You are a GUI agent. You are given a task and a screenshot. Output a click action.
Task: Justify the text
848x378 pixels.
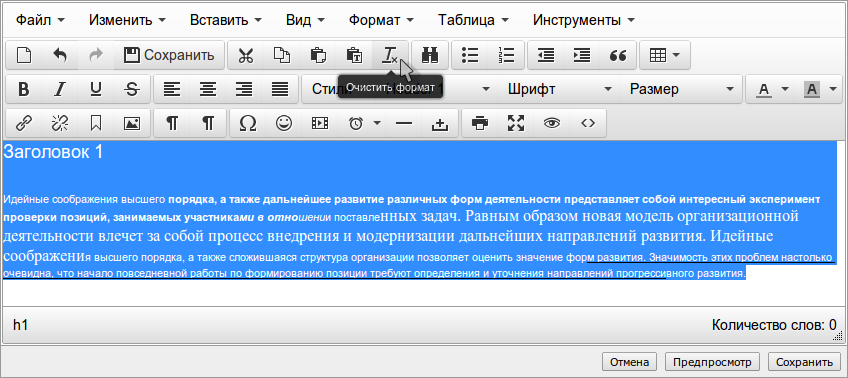point(280,89)
